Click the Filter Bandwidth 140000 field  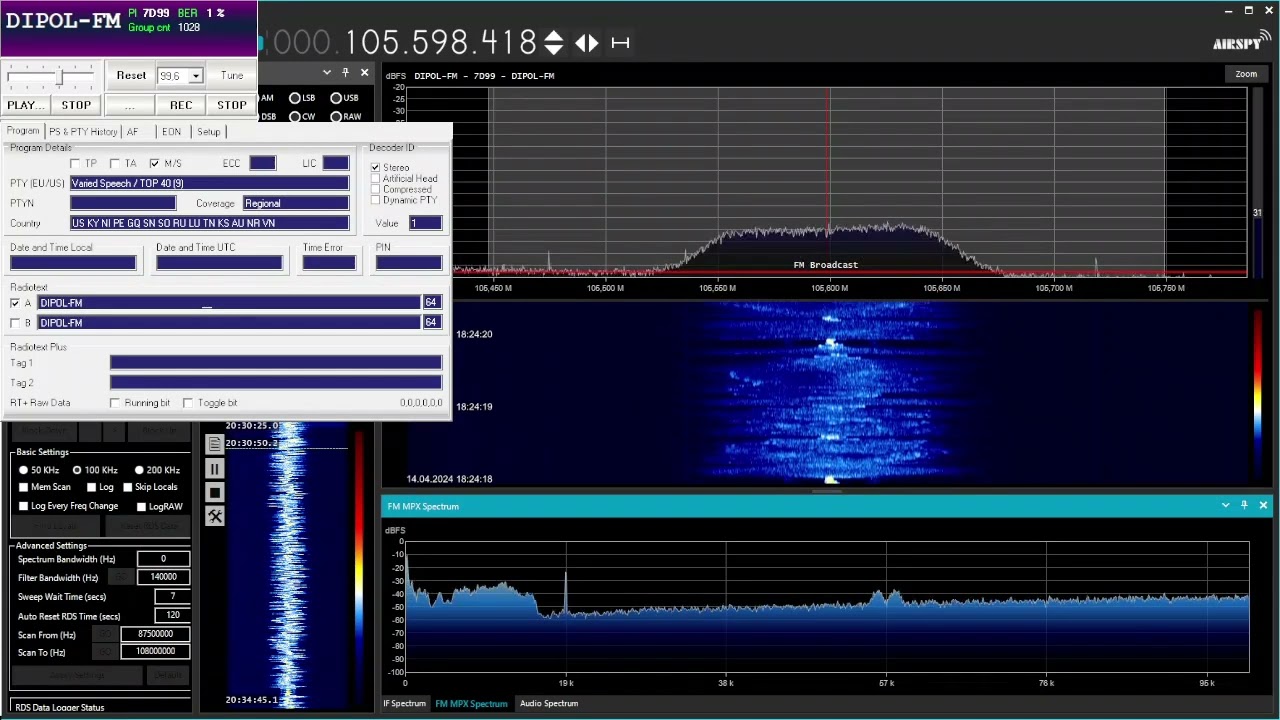coord(163,577)
